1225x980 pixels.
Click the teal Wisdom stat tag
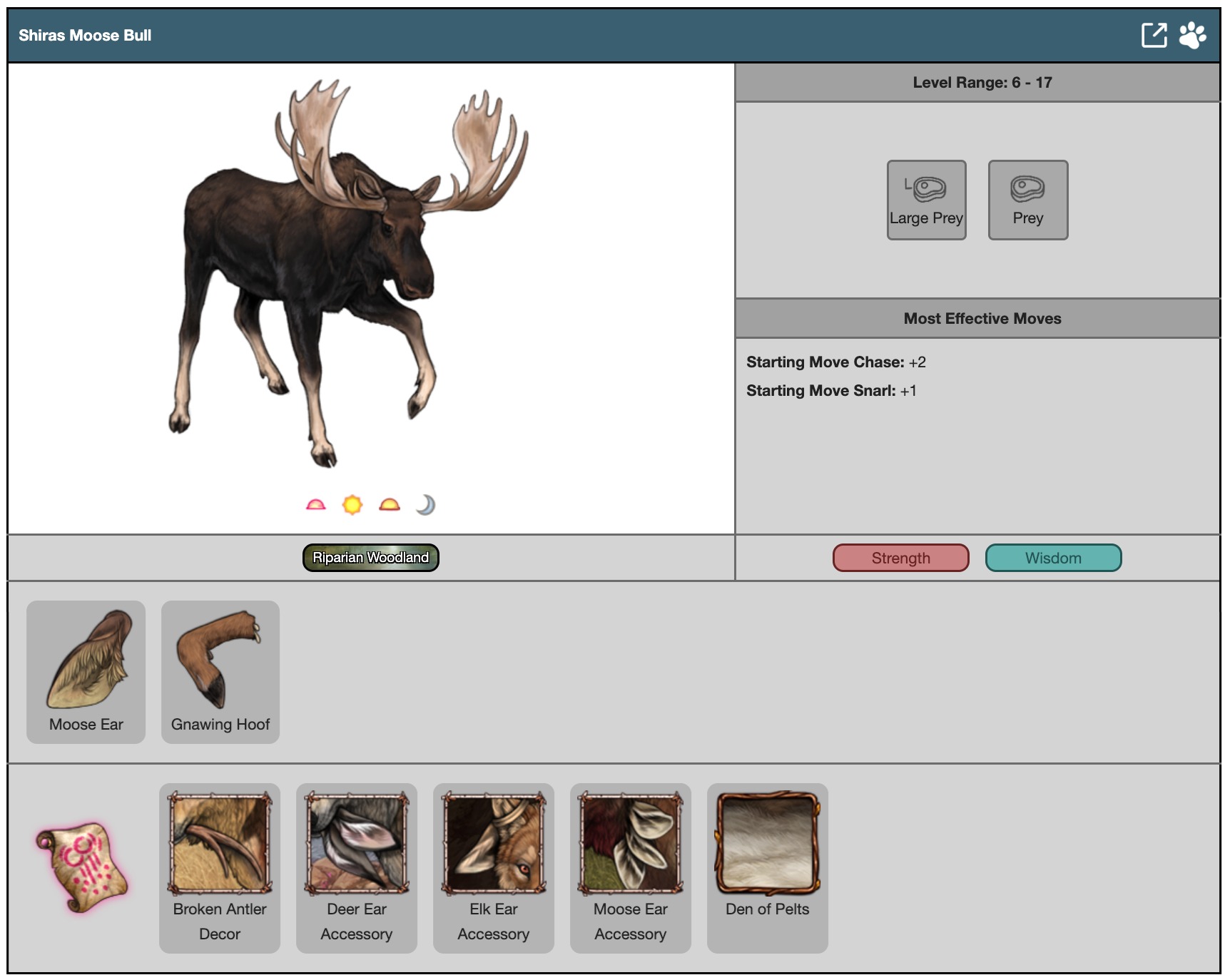(x=1053, y=558)
